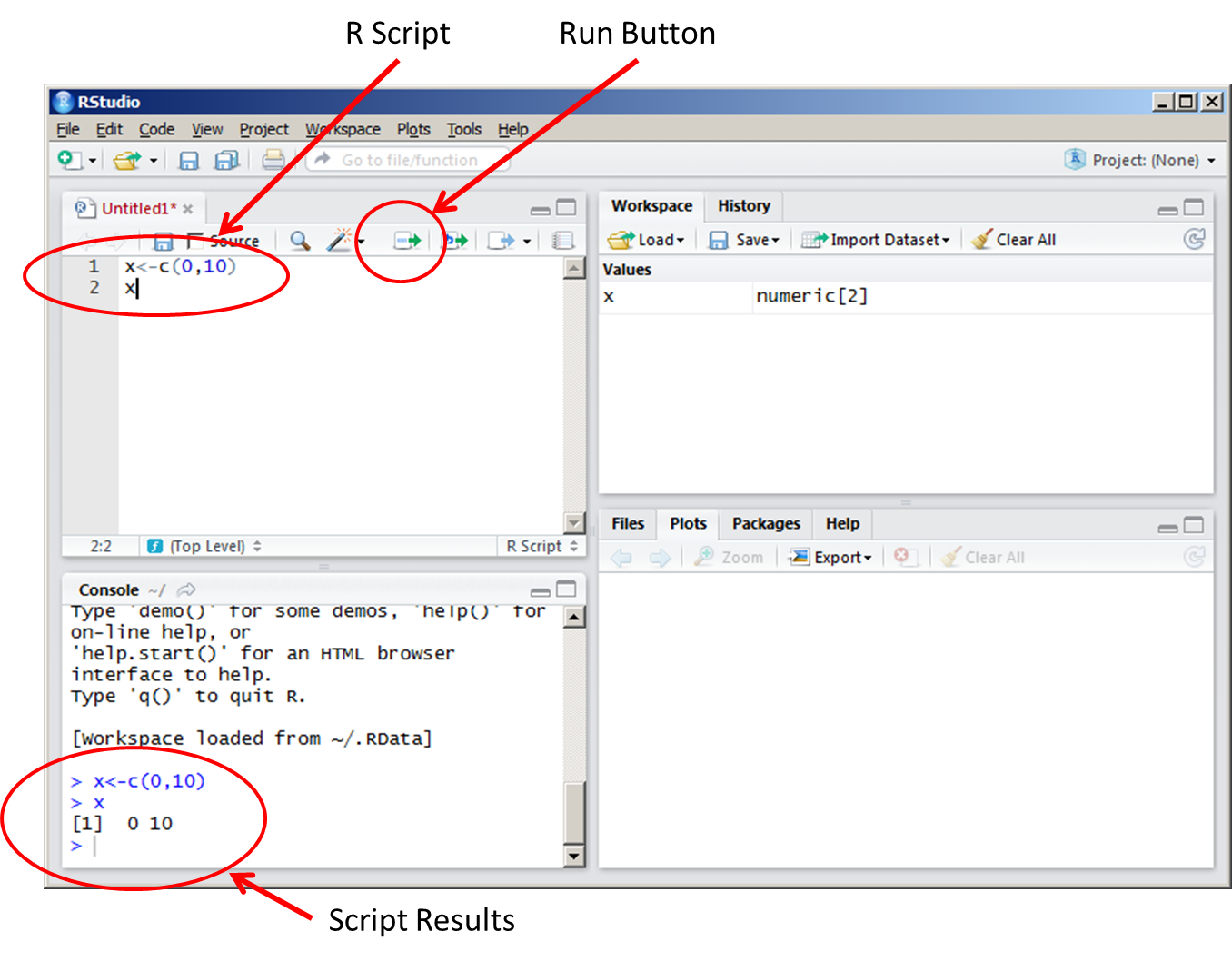Open the Find/Replace magnifier in editor
The width and height of the screenshot is (1232, 961).
299,241
